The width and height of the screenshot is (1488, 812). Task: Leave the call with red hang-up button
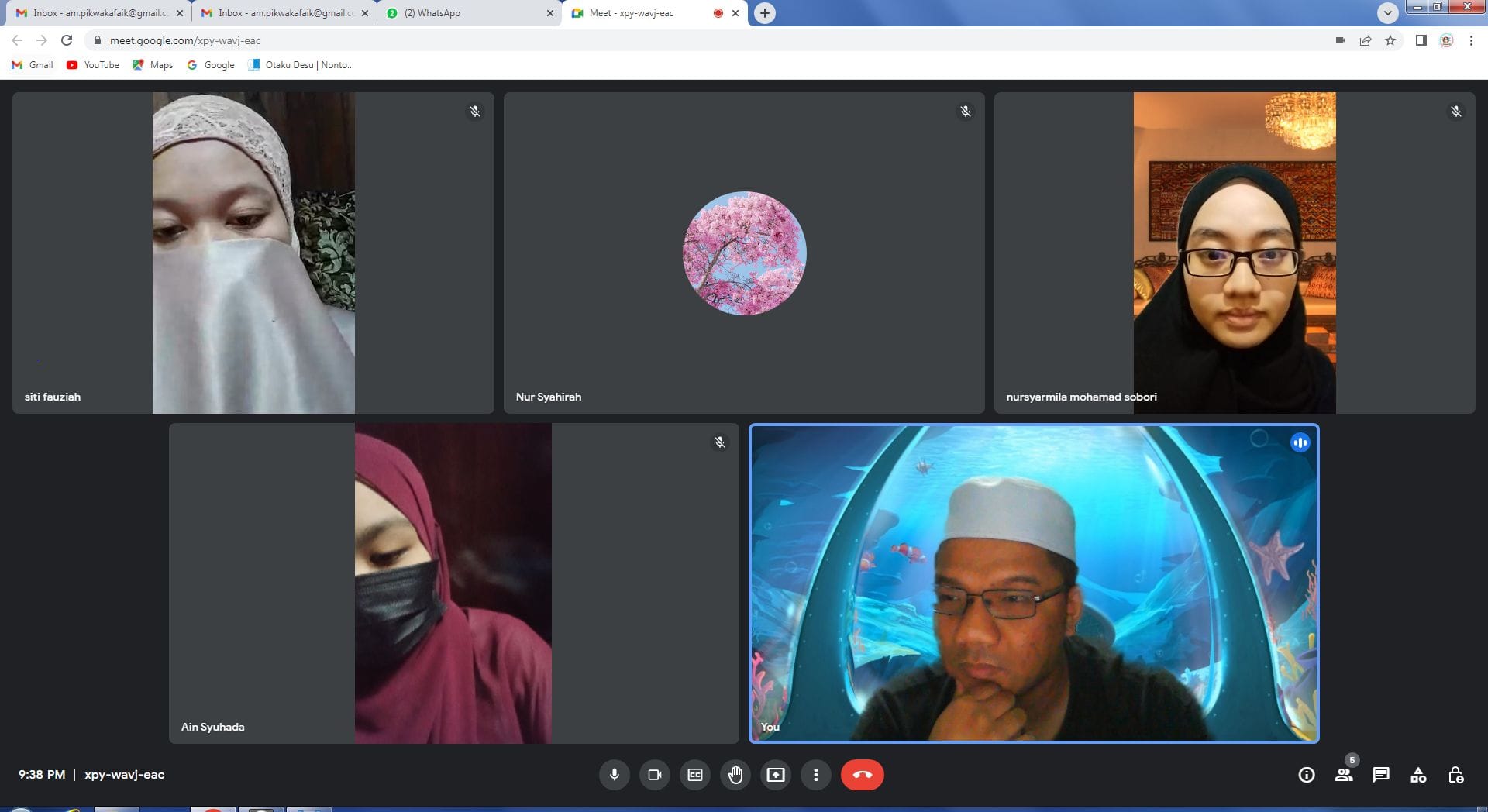coord(862,775)
